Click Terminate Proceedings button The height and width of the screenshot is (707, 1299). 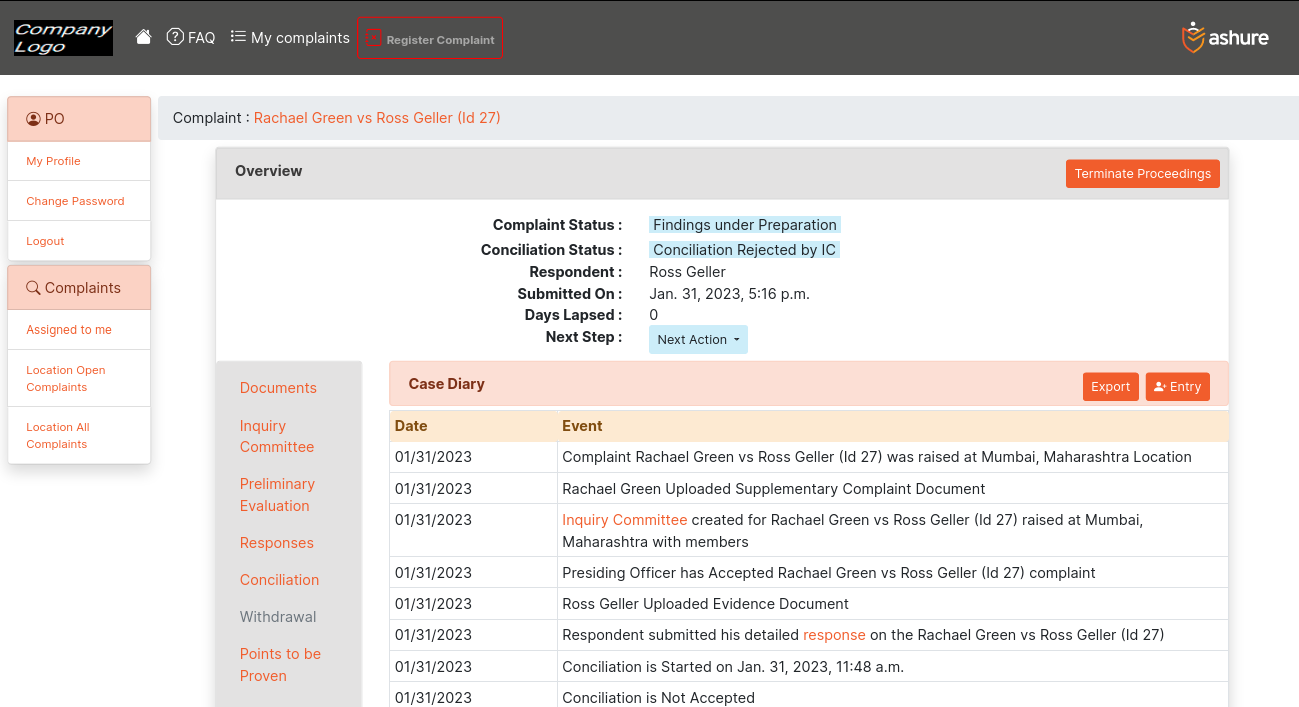click(x=1142, y=173)
